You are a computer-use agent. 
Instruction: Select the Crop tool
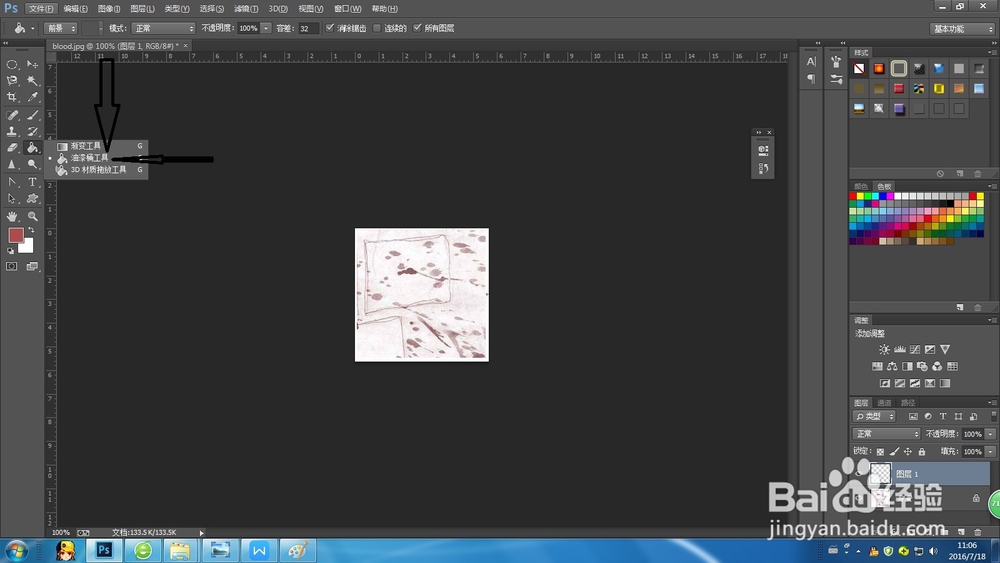click(12, 97)
